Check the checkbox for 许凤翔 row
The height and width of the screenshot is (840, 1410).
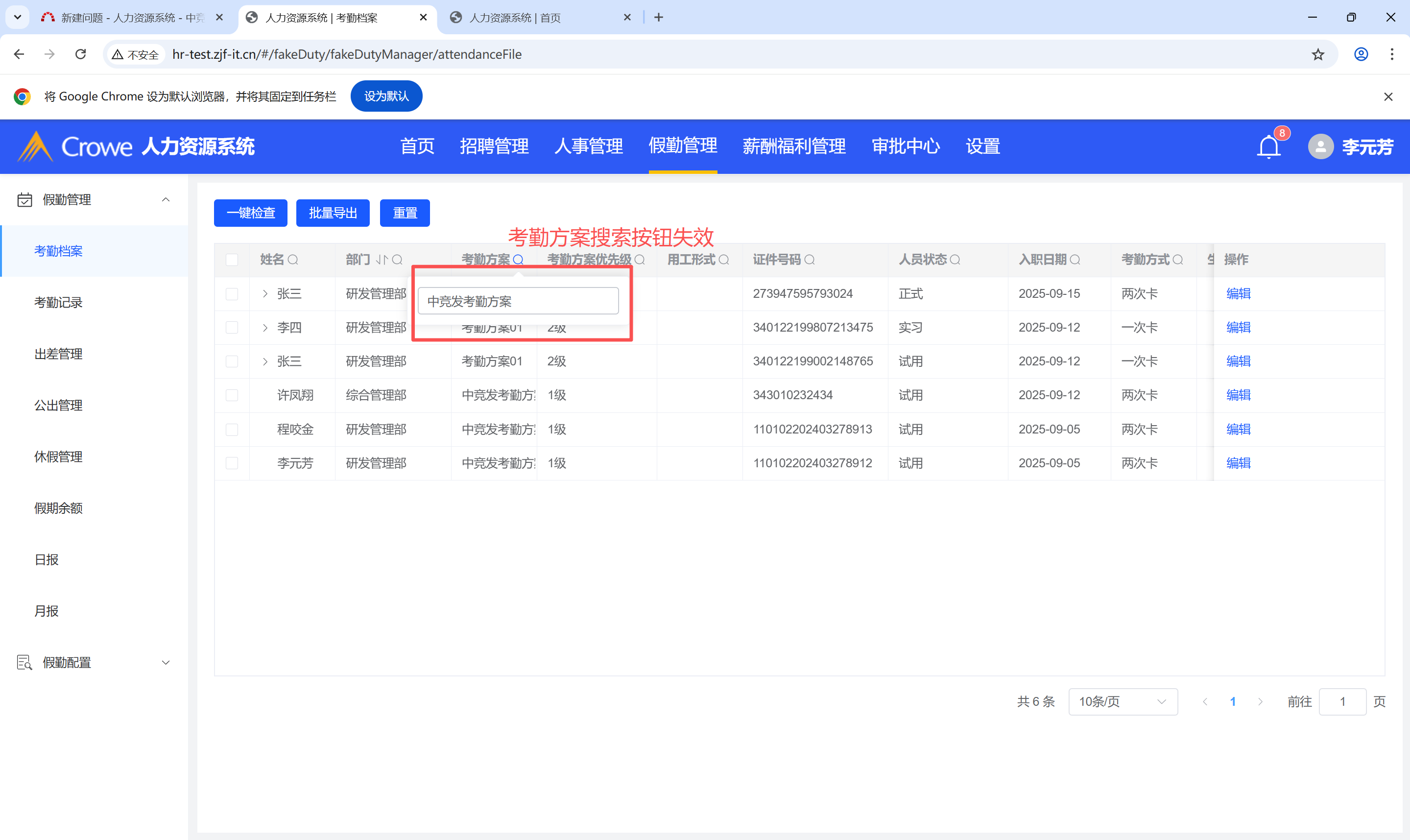coord(232,395)
